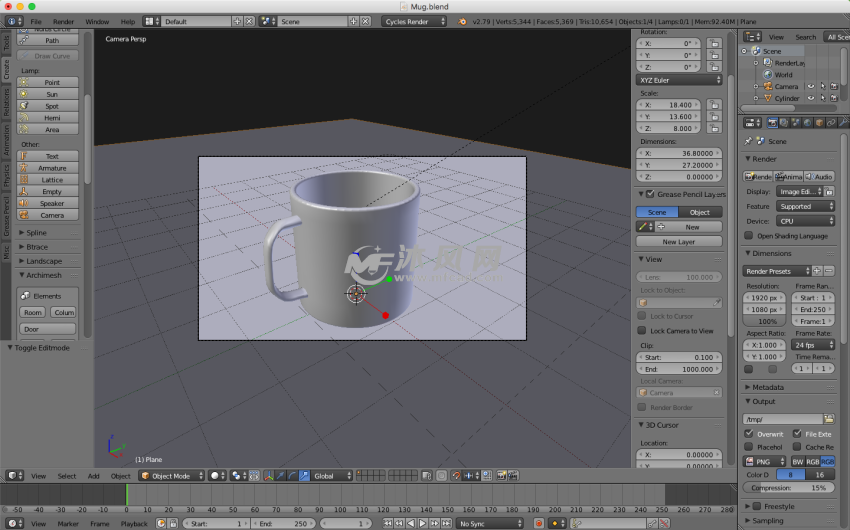The image size is (850, 530).
Task: Click the Render image button in Properties
Action: tap(758, 176)
